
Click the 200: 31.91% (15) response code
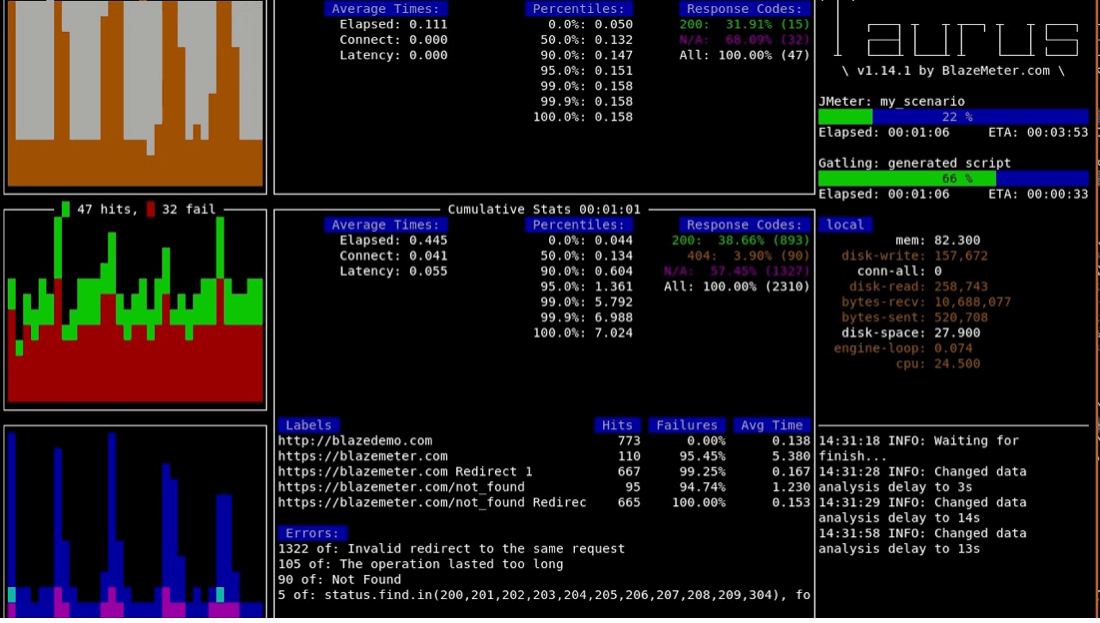coord(744,24)
